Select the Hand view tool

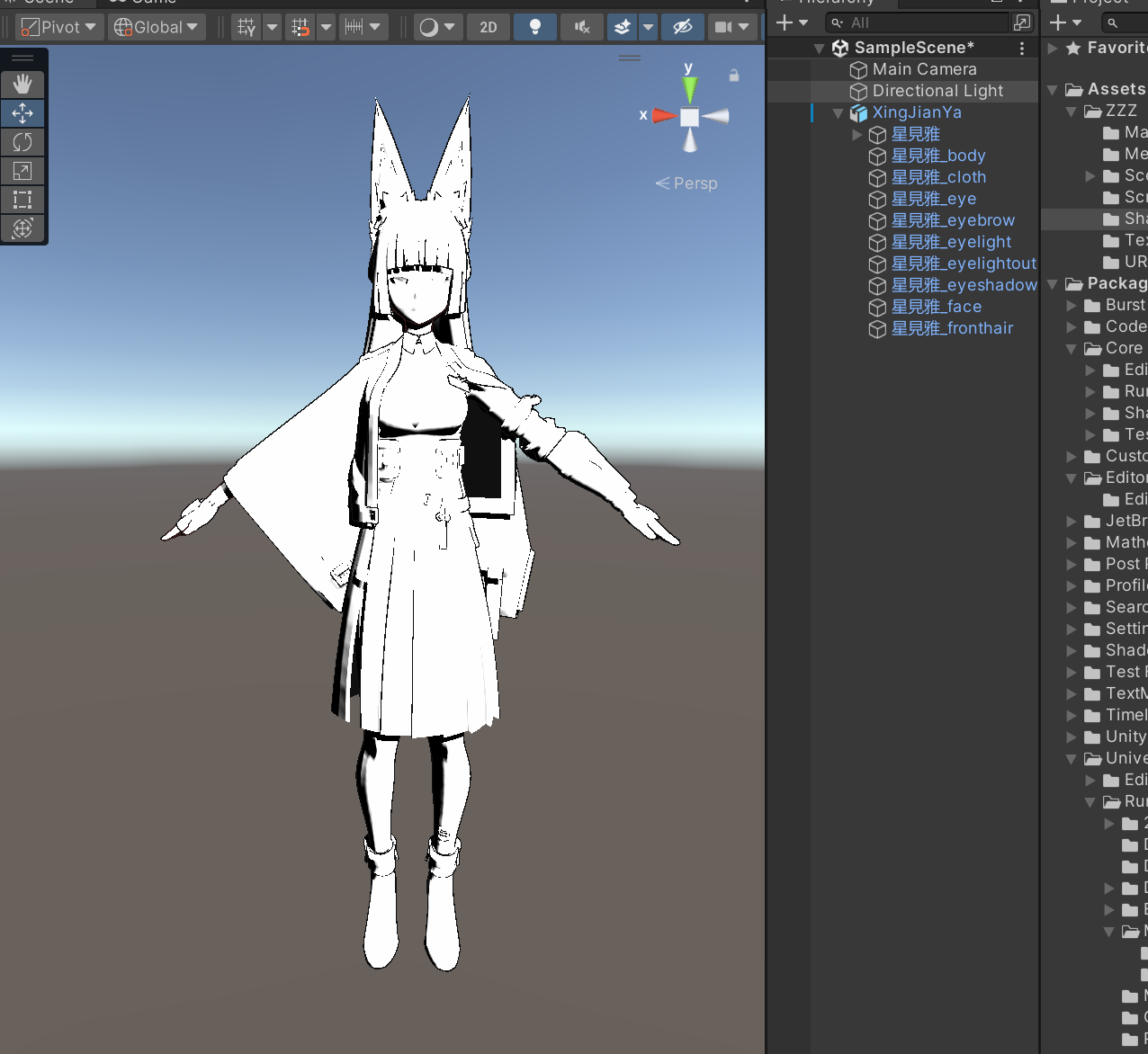click(x=22, y=85)
